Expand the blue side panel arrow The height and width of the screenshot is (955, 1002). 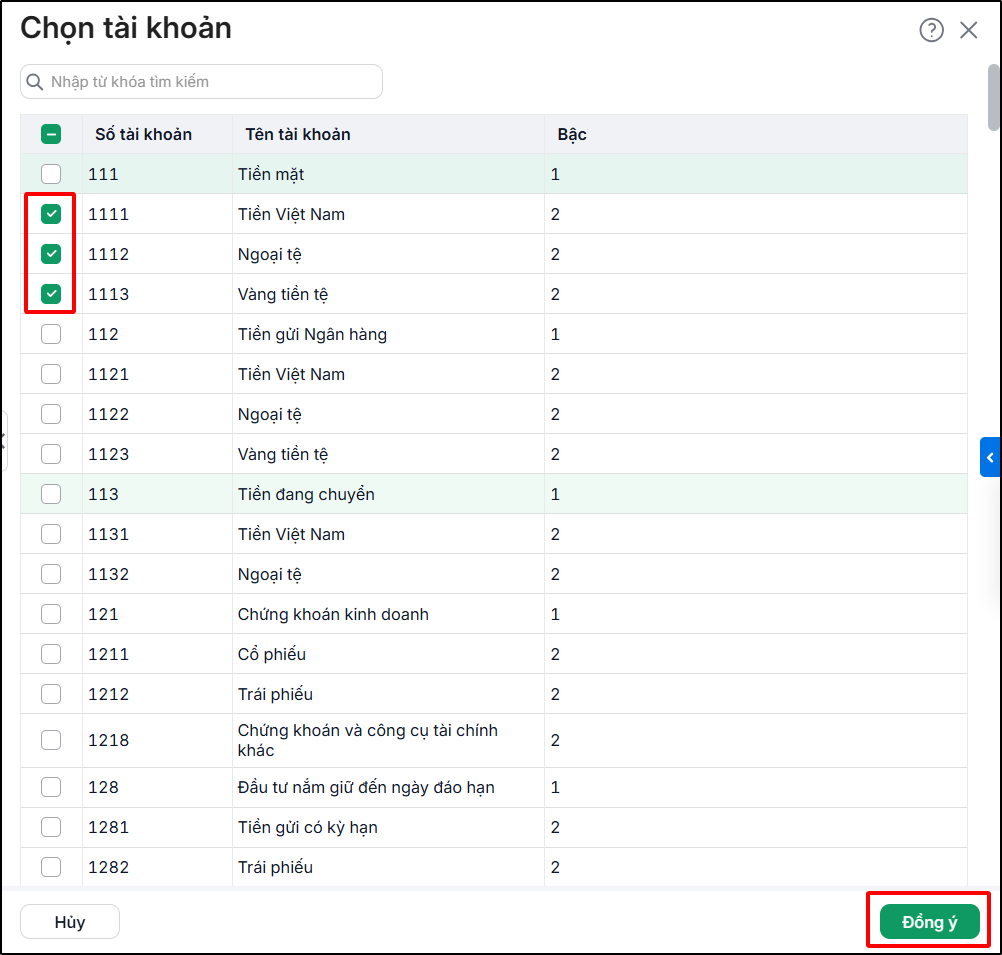click(x=989, y=457)
